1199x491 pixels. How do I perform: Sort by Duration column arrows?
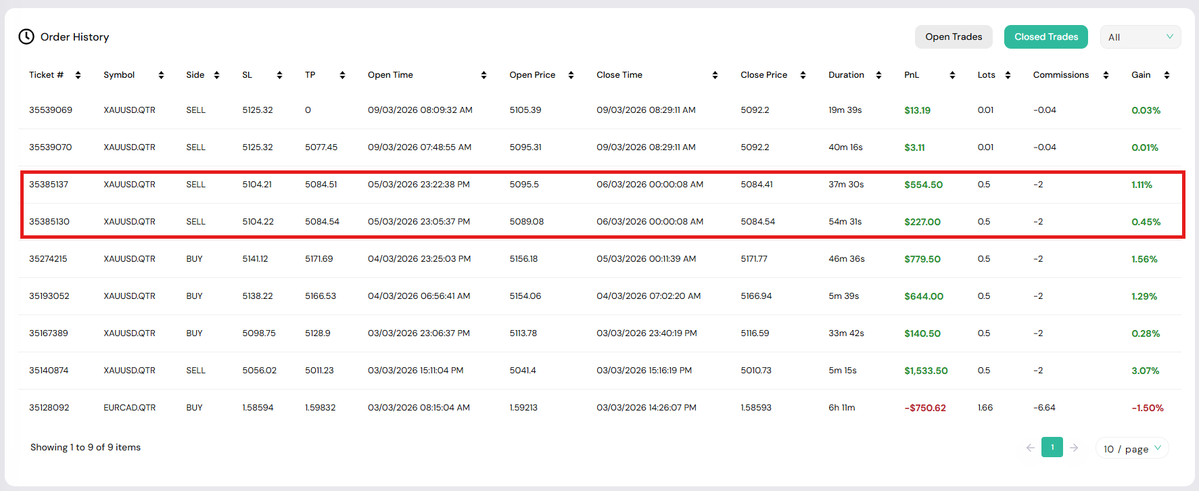coord(879,75)
